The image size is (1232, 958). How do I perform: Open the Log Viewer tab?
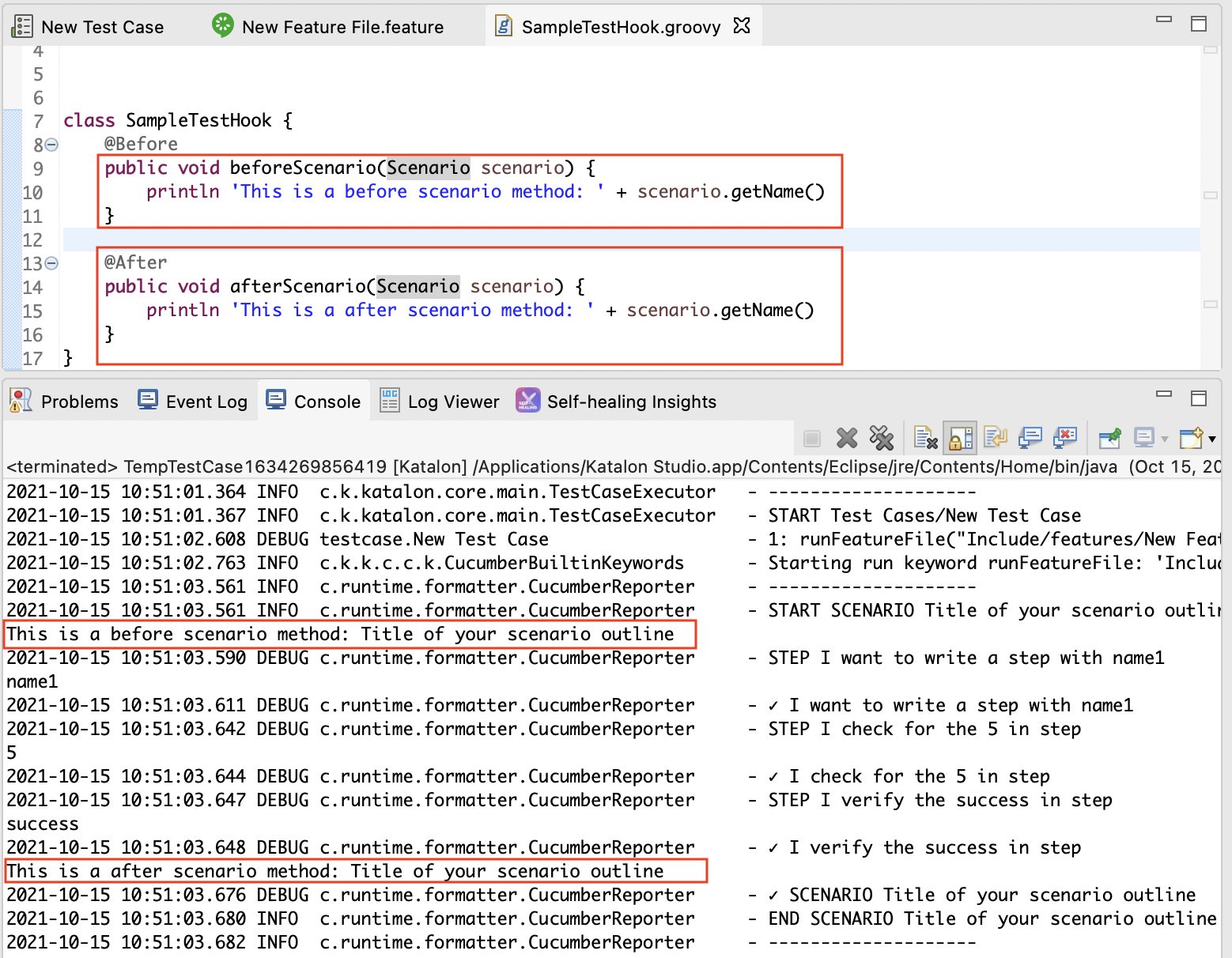pos(452,402)
